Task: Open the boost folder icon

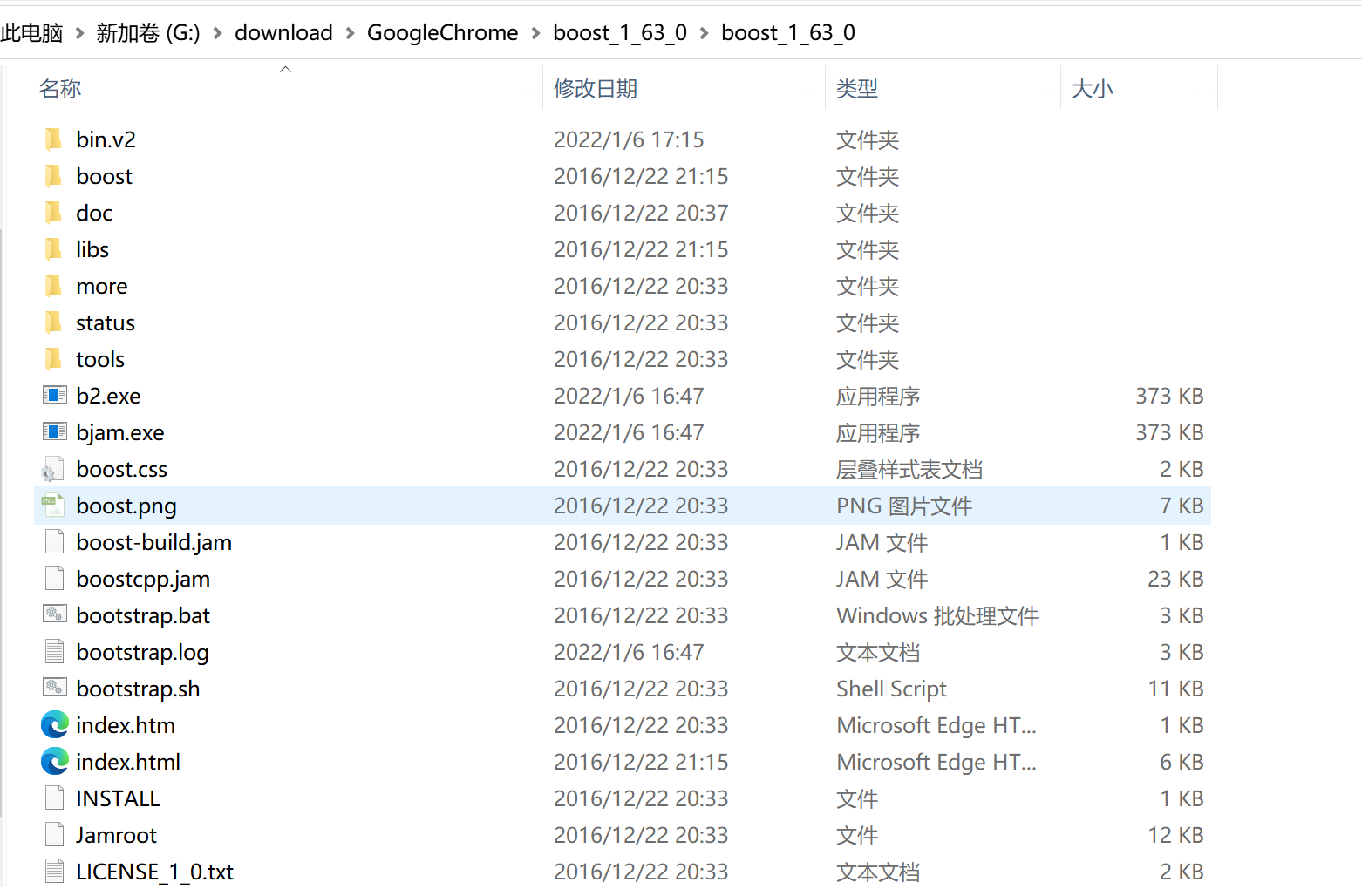Action: (x=53, y=175)
